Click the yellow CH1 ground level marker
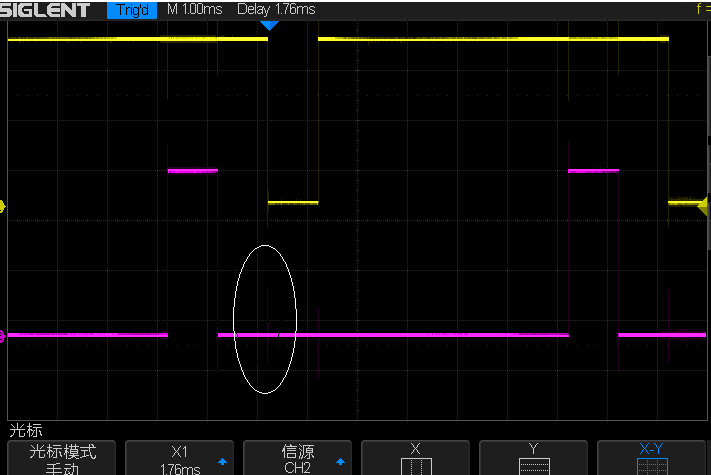Viewport: 711px width, 475px height. point(3,207)
